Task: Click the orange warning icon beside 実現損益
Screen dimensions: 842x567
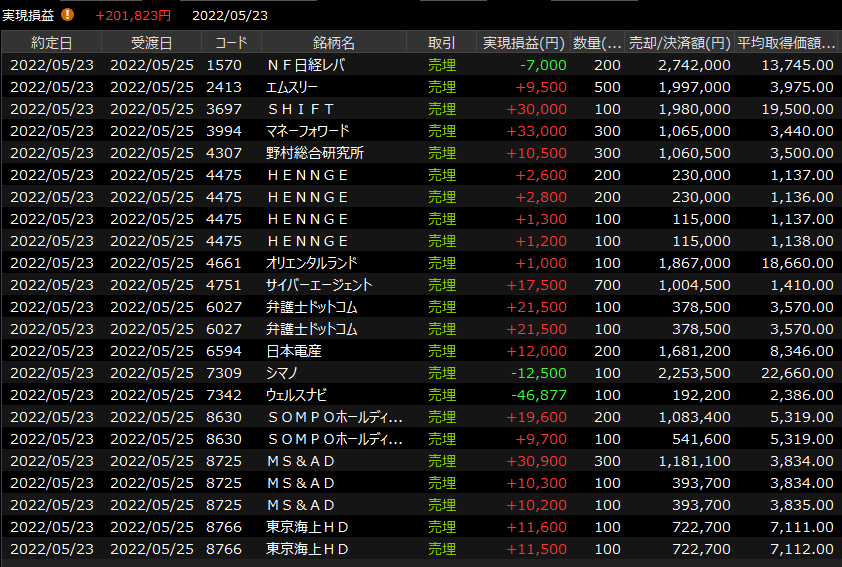Action: pyautogui.click(x=68, y=15)
